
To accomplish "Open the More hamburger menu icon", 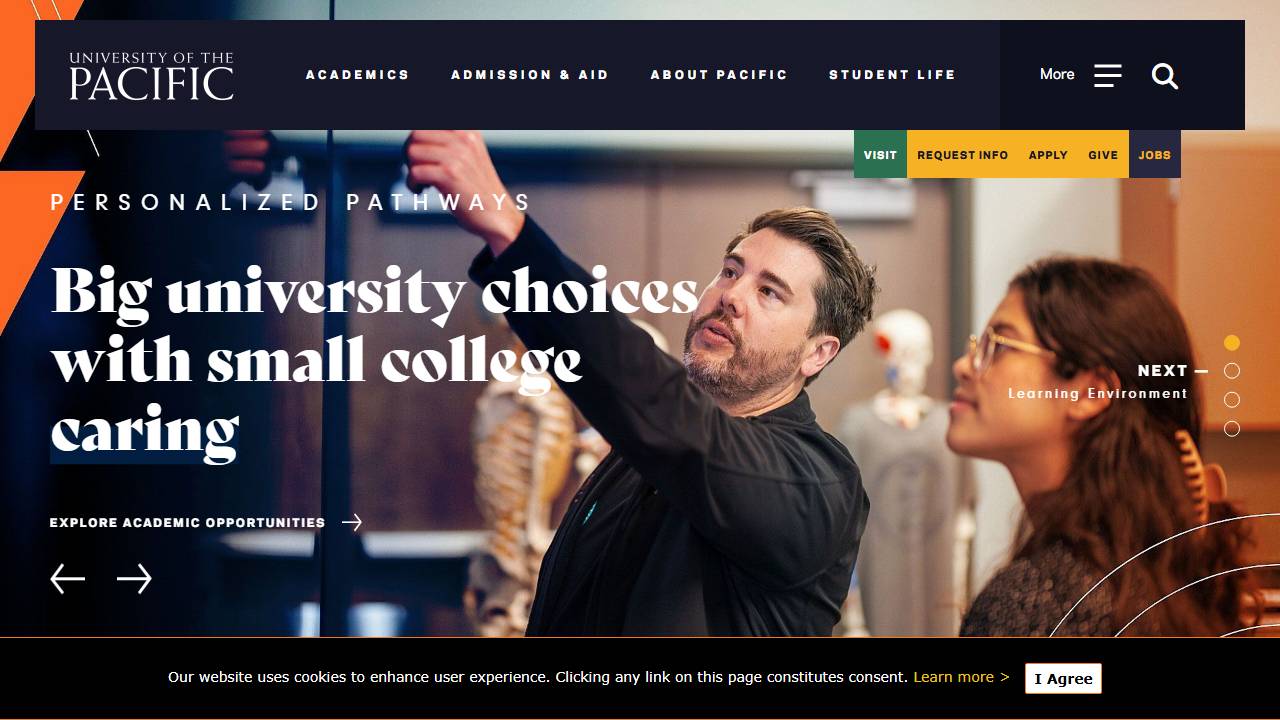I will 1107,75.
